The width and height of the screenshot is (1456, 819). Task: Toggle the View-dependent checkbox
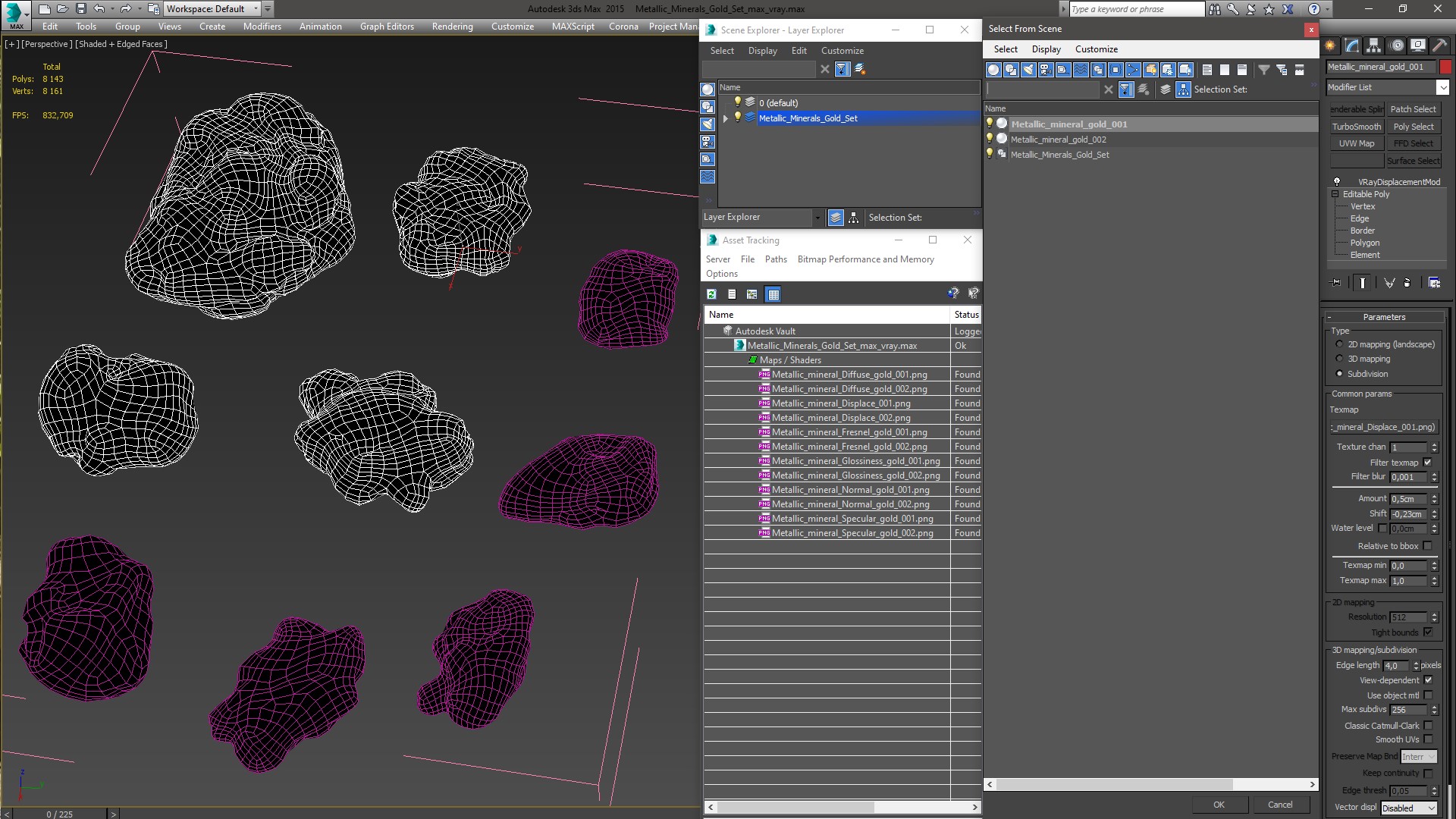1428,680
